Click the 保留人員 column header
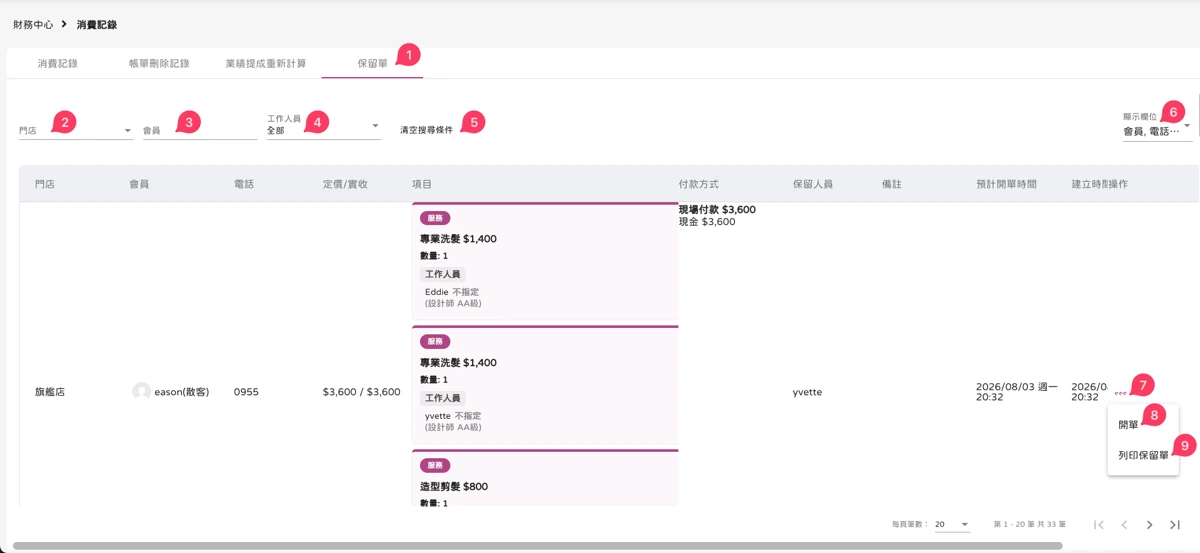 tap(813, 184)
